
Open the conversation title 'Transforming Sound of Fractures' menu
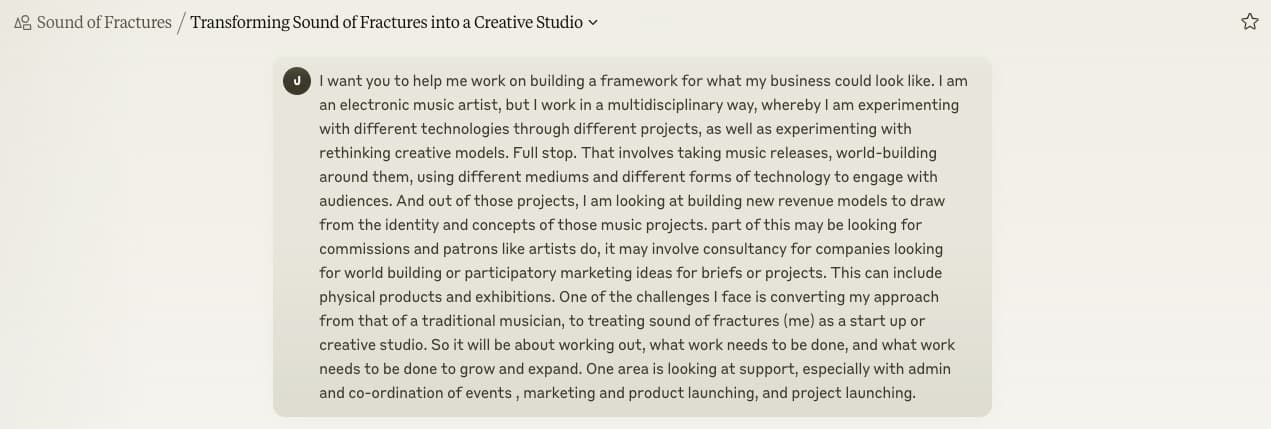click(386, 22)
